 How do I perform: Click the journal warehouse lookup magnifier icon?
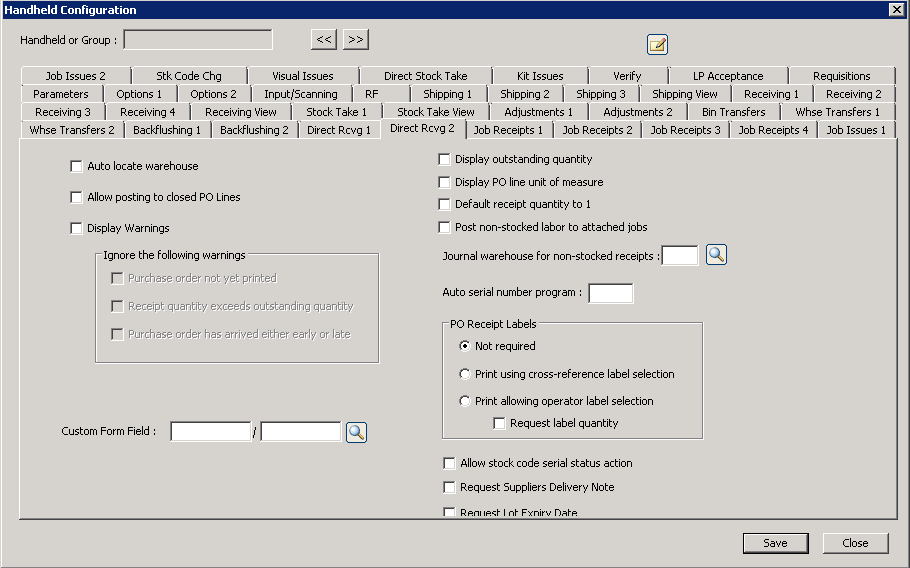[716, 255]
